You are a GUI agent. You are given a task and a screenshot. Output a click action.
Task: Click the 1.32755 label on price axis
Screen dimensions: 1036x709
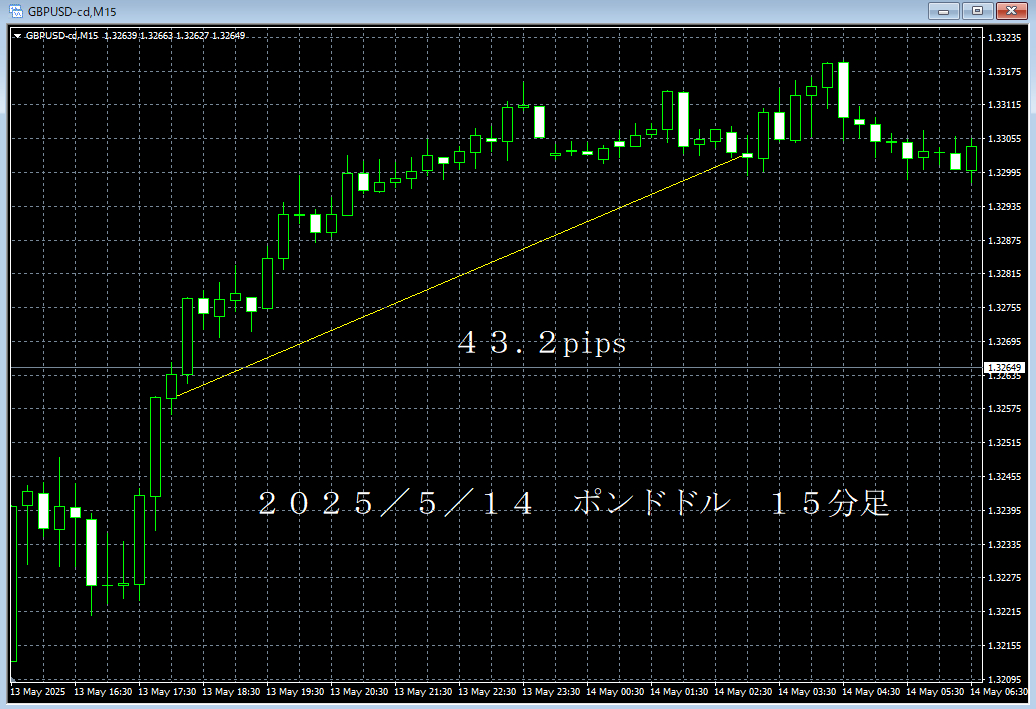pyautogui.click(x=1004, y=307)
